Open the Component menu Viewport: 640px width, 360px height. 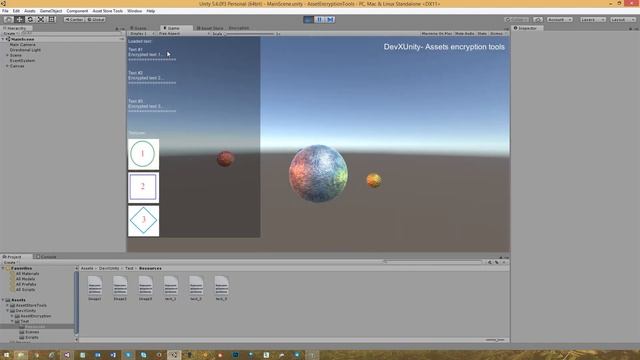pyautogui.click(x=77, y=11)
